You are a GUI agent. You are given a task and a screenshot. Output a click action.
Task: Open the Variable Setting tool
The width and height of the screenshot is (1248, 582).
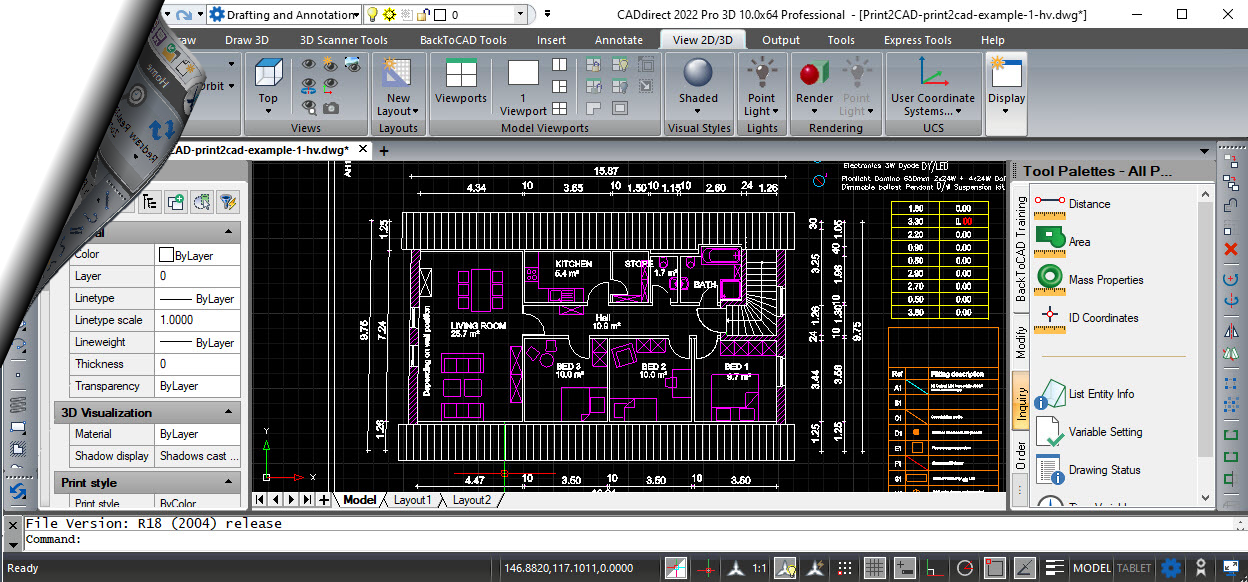[1088, 432]
